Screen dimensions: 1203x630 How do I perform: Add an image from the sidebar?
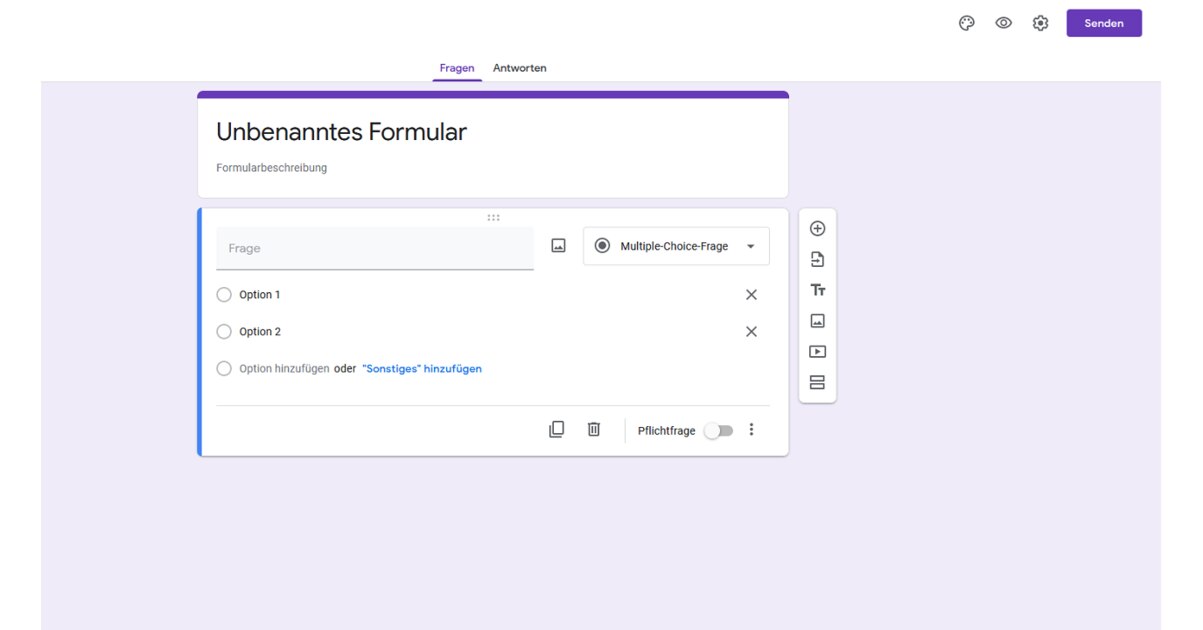(817, 321)
